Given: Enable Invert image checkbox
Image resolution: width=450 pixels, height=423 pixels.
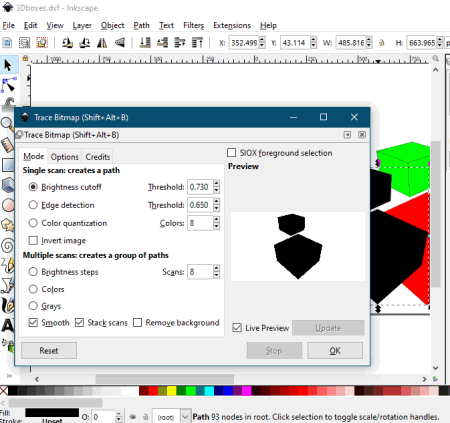Looking at the screenshot, I should click(33, 240).
